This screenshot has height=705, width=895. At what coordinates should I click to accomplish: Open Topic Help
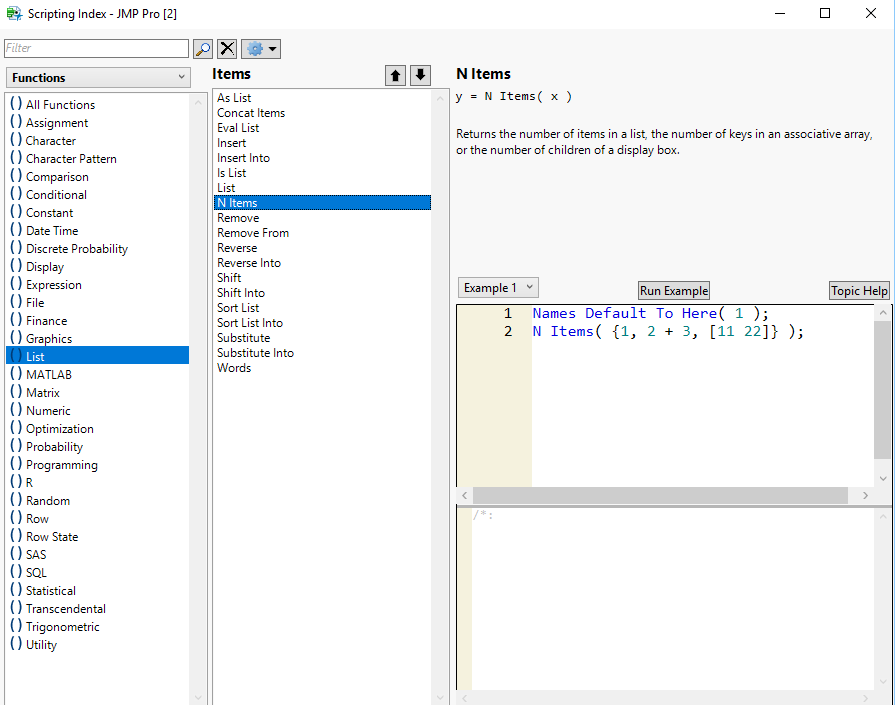tap(859, 291)
